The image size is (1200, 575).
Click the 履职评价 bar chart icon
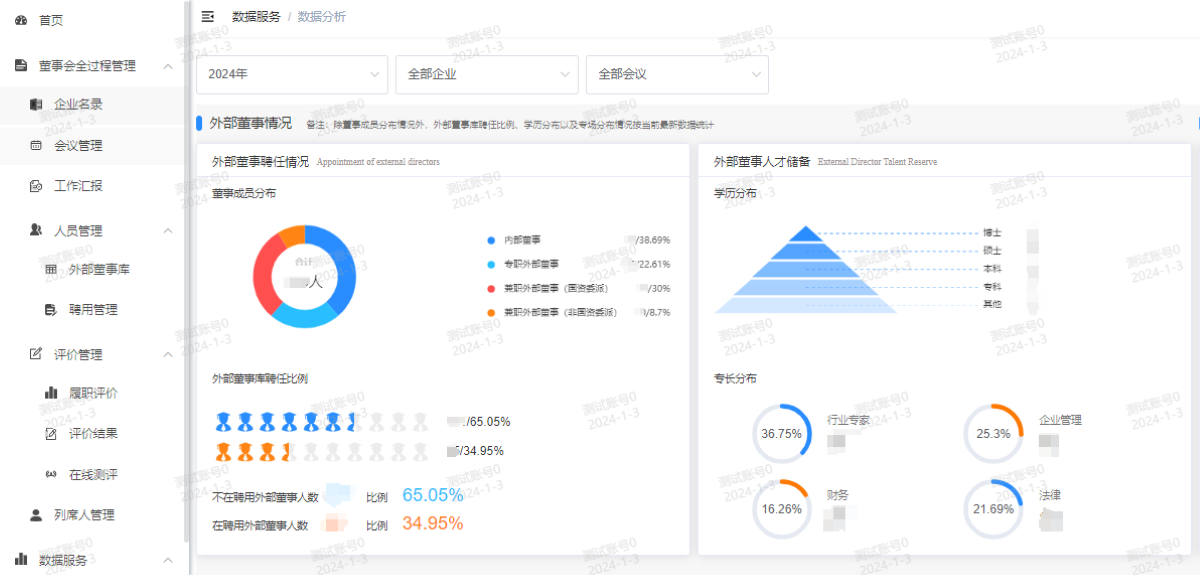51,393
